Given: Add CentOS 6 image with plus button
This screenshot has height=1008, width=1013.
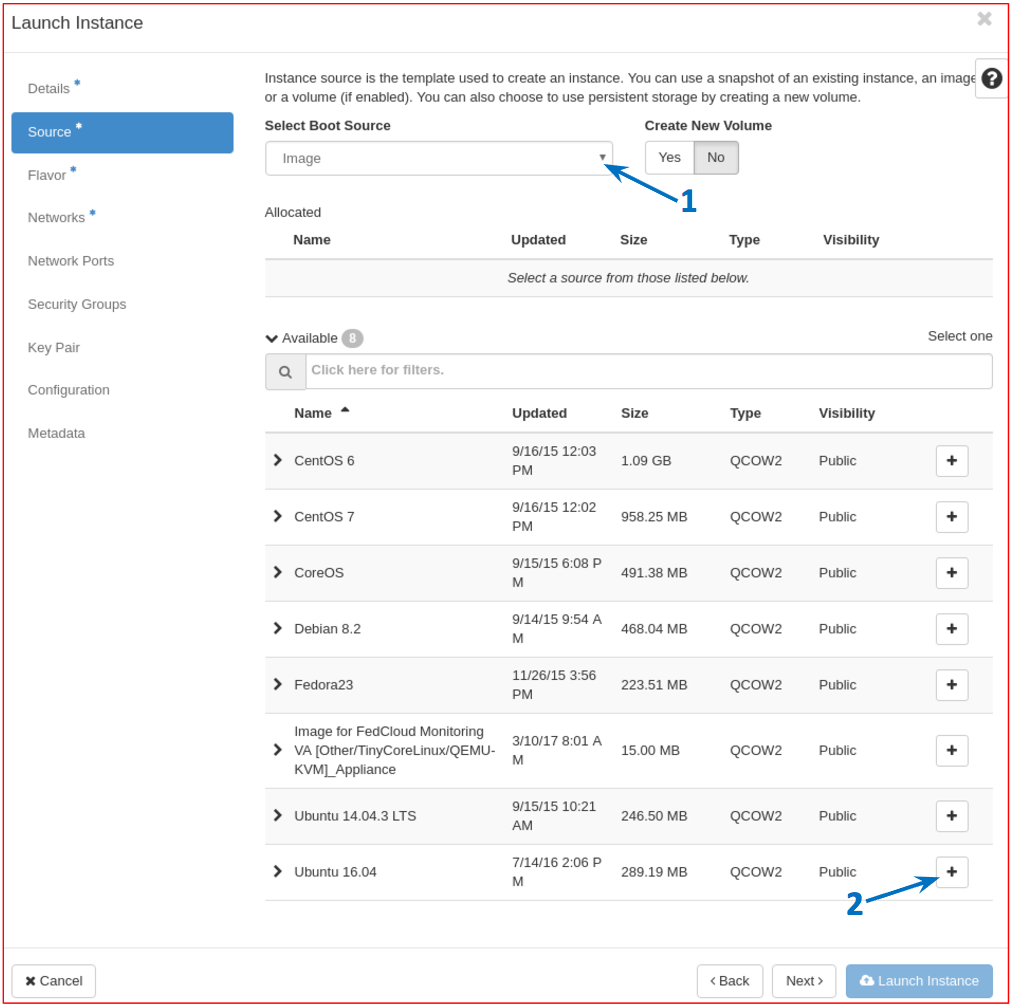Looking at the screenshot, I should [951, 461].
